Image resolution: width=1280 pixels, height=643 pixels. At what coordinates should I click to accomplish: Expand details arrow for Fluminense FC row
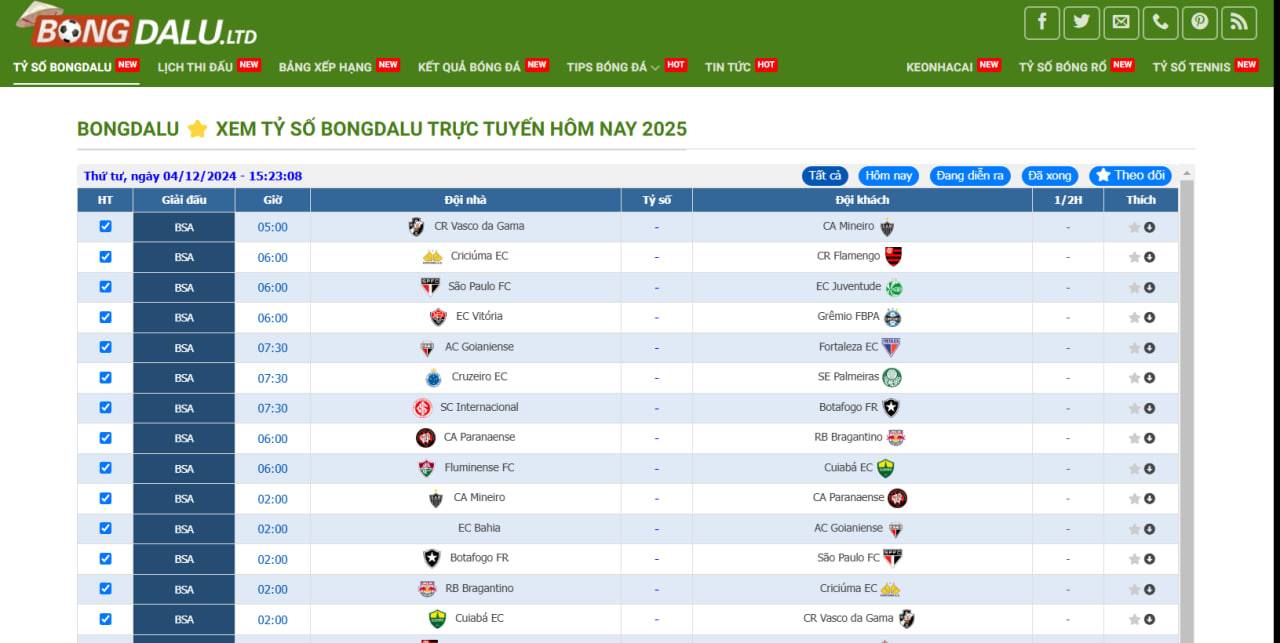(x=1150, y=469)
